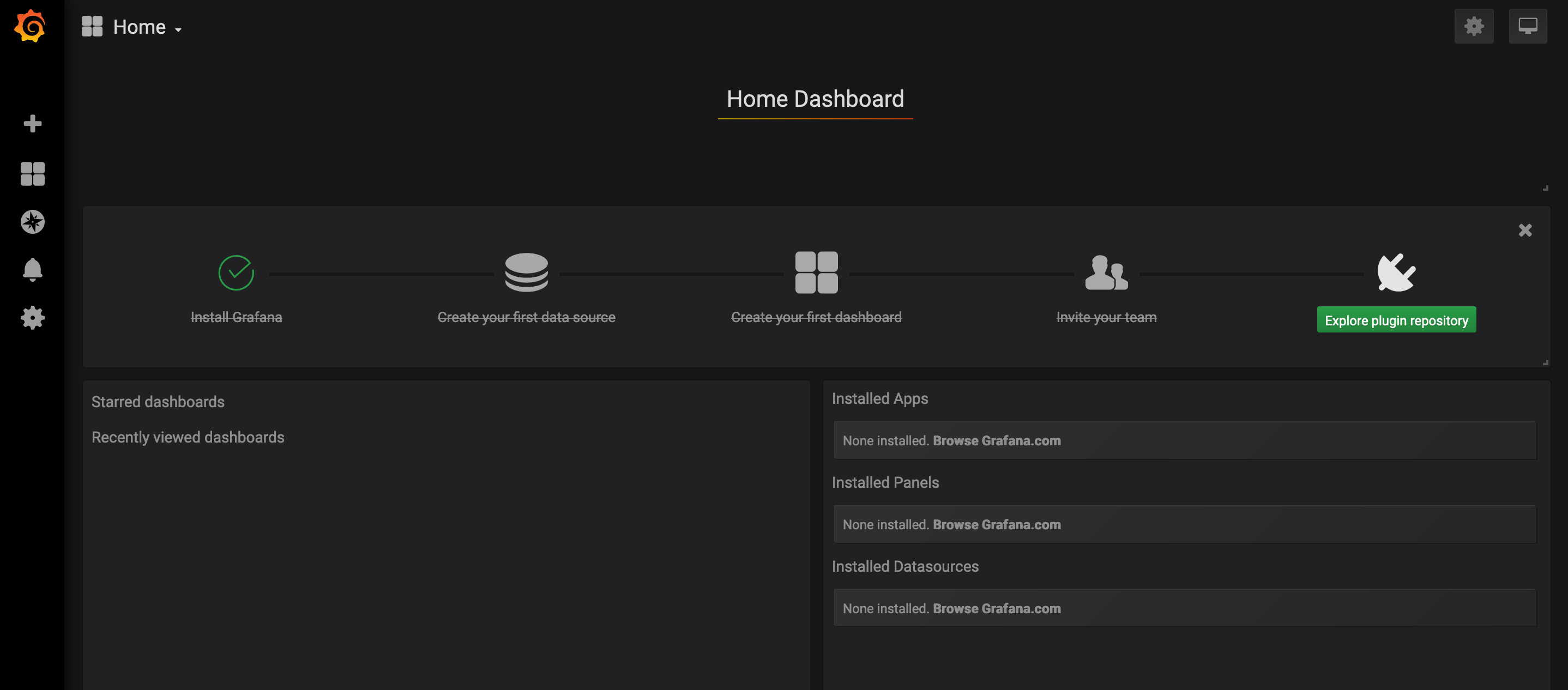The width and height of the screenshot is (1568, 690).
Task: Click the Home dashboards grid icon
Action: tap(92, 26)
